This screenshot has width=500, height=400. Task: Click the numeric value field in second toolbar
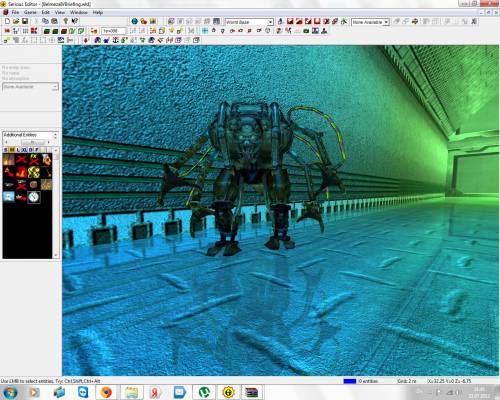click(114, 31)
